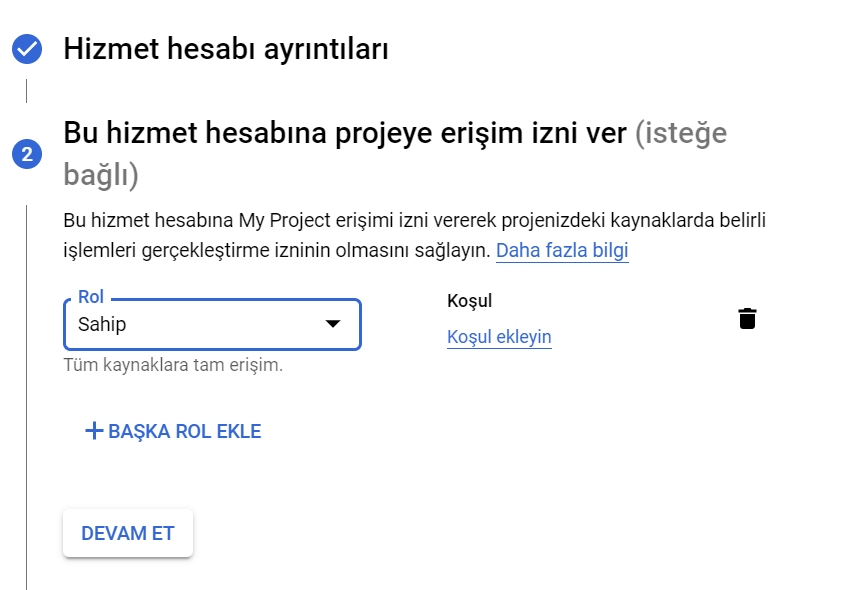This screenshot has width=851, height=590.
Task: Click the description paragraph mentioning My Project
Action: click(x=415, y=236)
